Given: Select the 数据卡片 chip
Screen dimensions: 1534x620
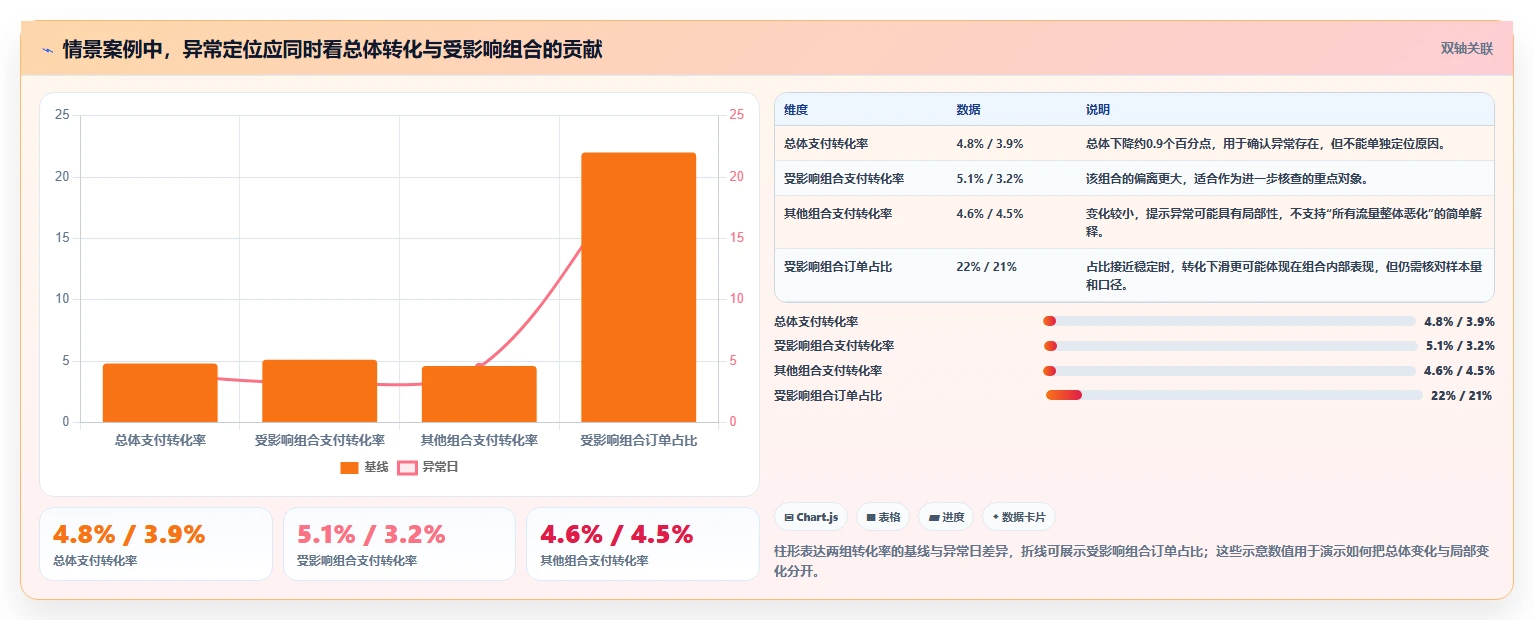Looking at the screenshot, I should click(1019, 517).
